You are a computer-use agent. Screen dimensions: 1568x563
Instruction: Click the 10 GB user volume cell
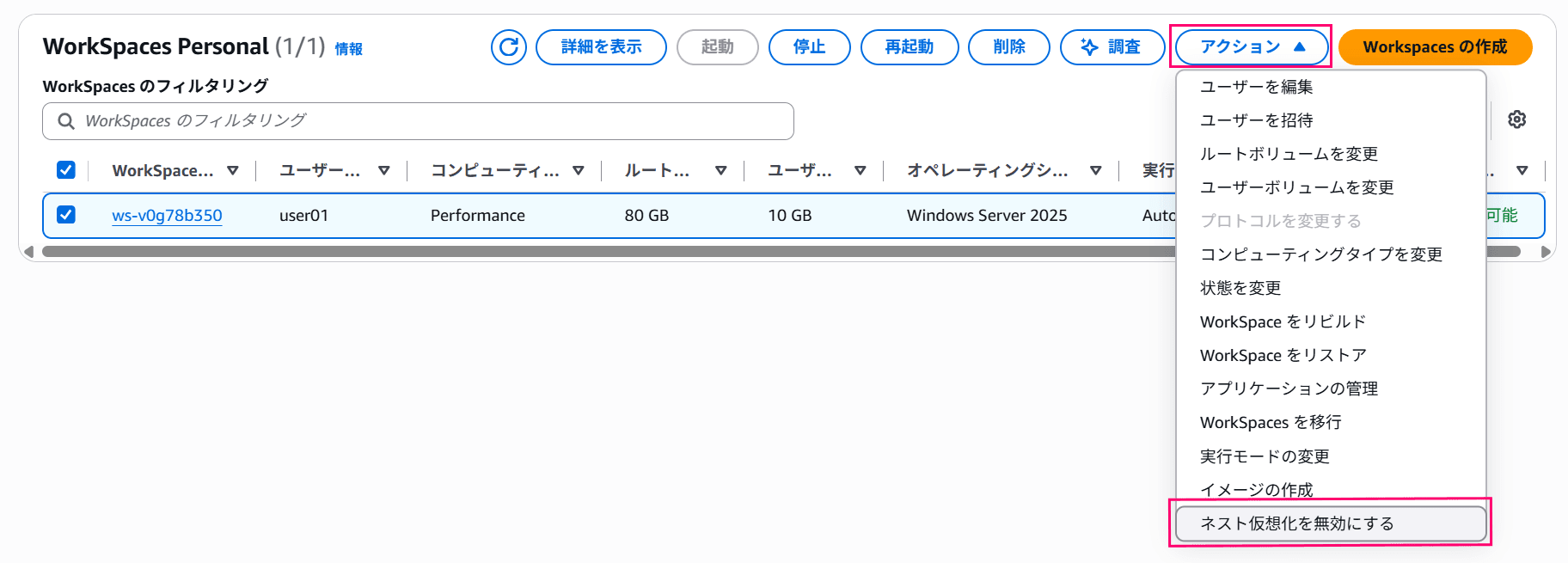tap(789, 216)
